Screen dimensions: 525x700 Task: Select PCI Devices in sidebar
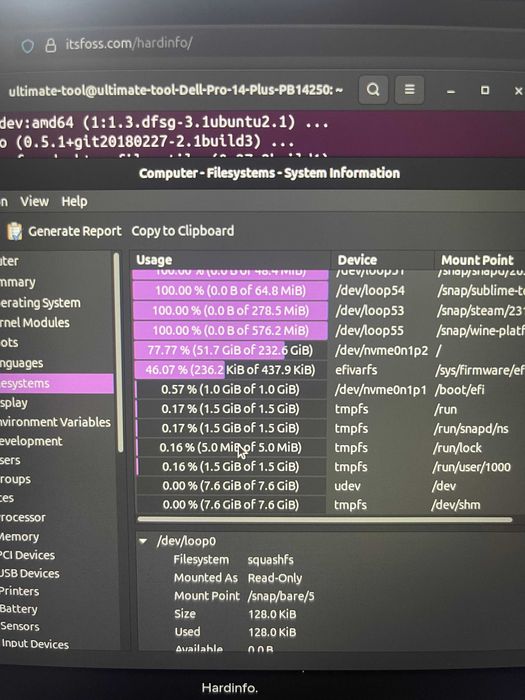pyautogui.click(x=27, y=555)
